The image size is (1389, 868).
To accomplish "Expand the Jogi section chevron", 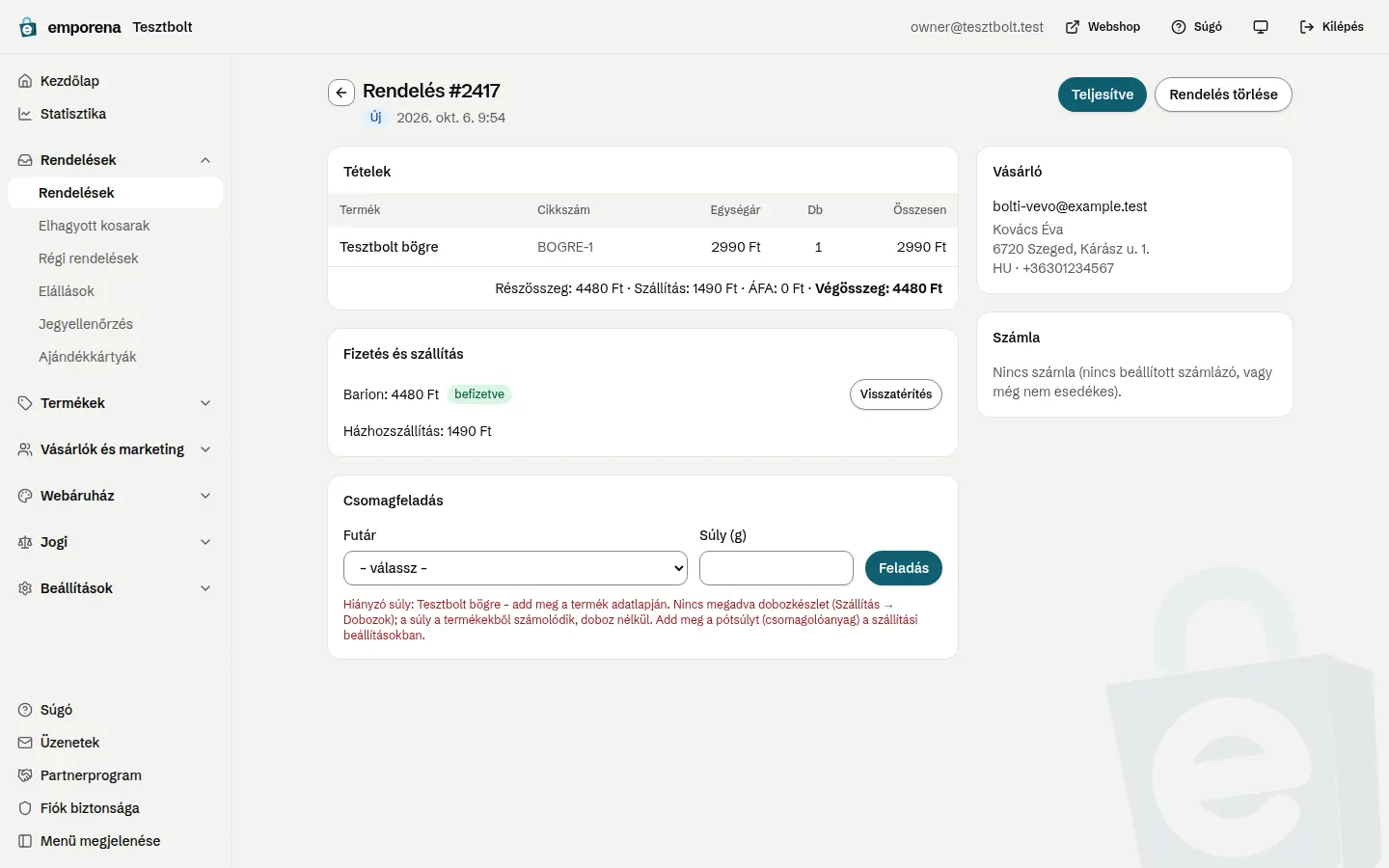I will coord(205,542).
